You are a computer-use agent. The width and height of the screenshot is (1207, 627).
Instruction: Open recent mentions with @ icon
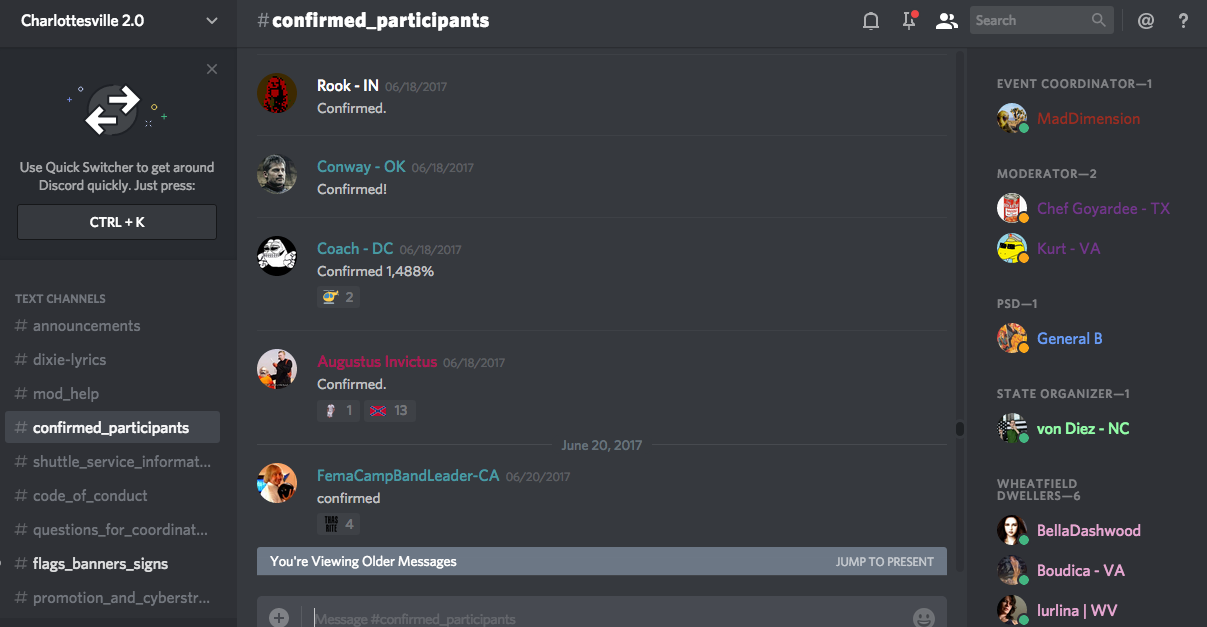point(1146,20)
